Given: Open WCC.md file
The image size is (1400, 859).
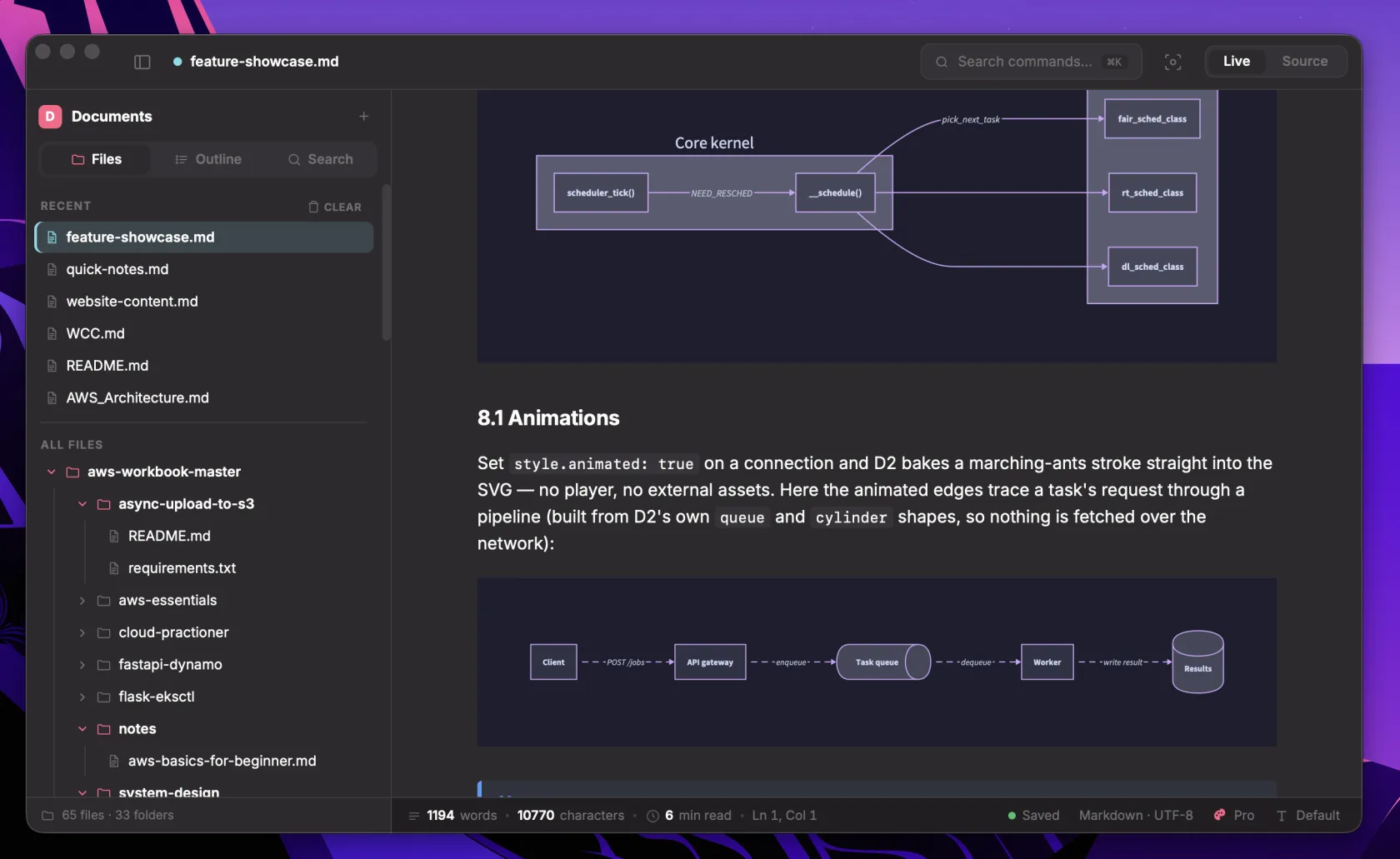Looking at the screenshot, I should coord(204,333).
